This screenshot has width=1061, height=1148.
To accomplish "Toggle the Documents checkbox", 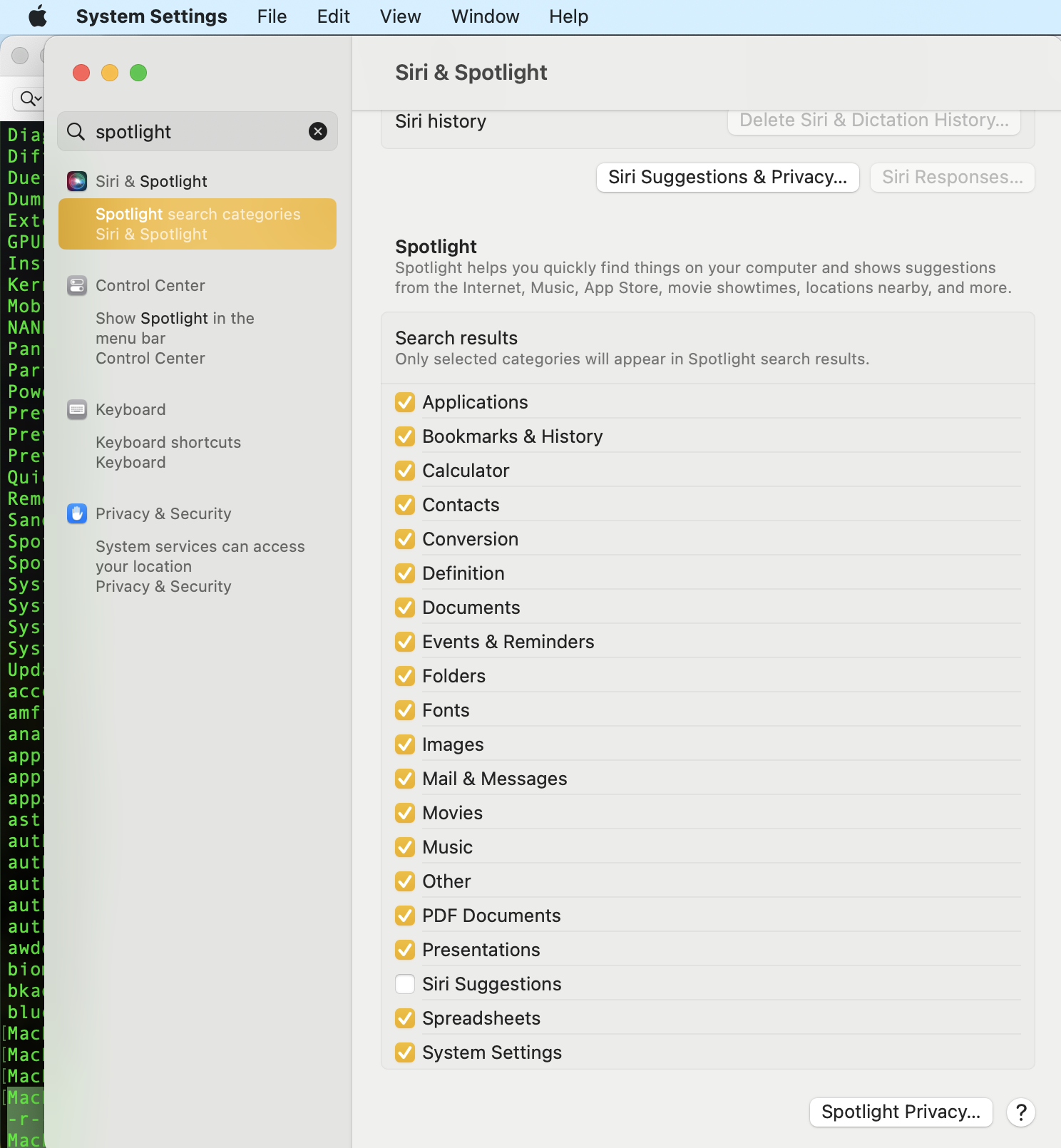I will click(405, 608).
